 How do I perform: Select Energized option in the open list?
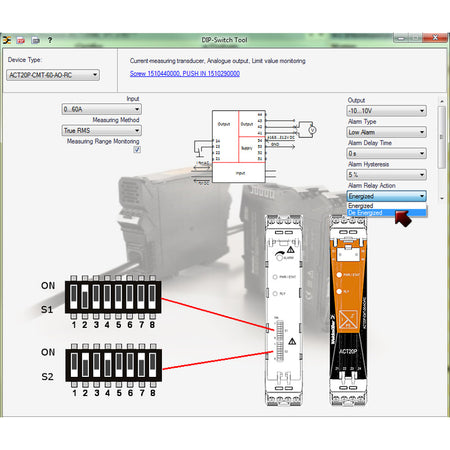[387, 206]
